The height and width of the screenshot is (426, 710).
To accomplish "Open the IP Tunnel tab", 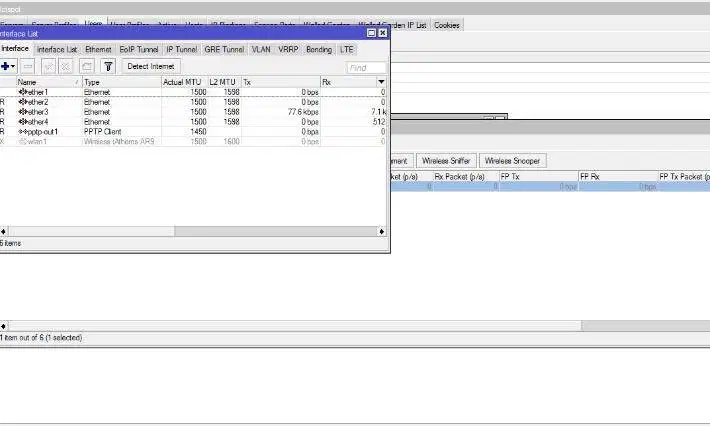I will click(181, 49).
